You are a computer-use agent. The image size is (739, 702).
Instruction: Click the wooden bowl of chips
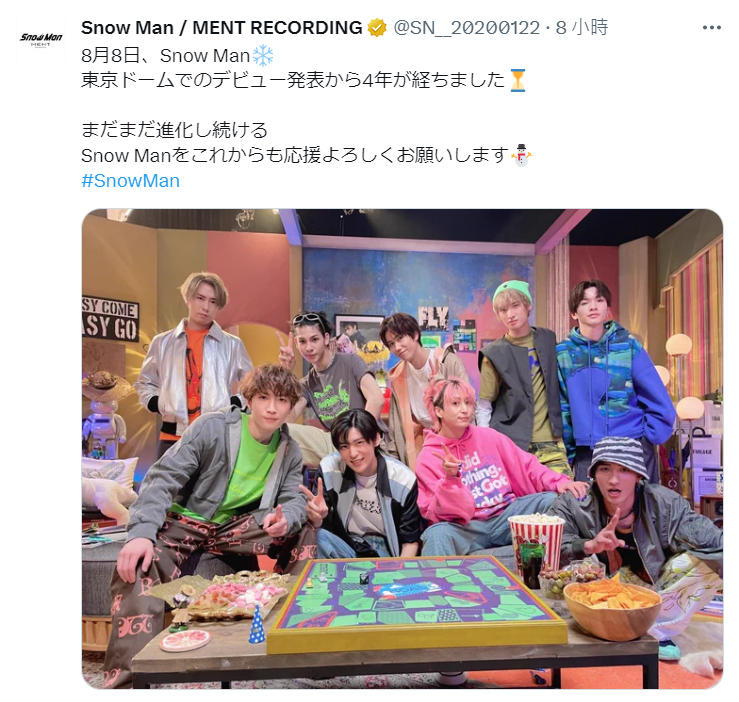pos(612,607)
